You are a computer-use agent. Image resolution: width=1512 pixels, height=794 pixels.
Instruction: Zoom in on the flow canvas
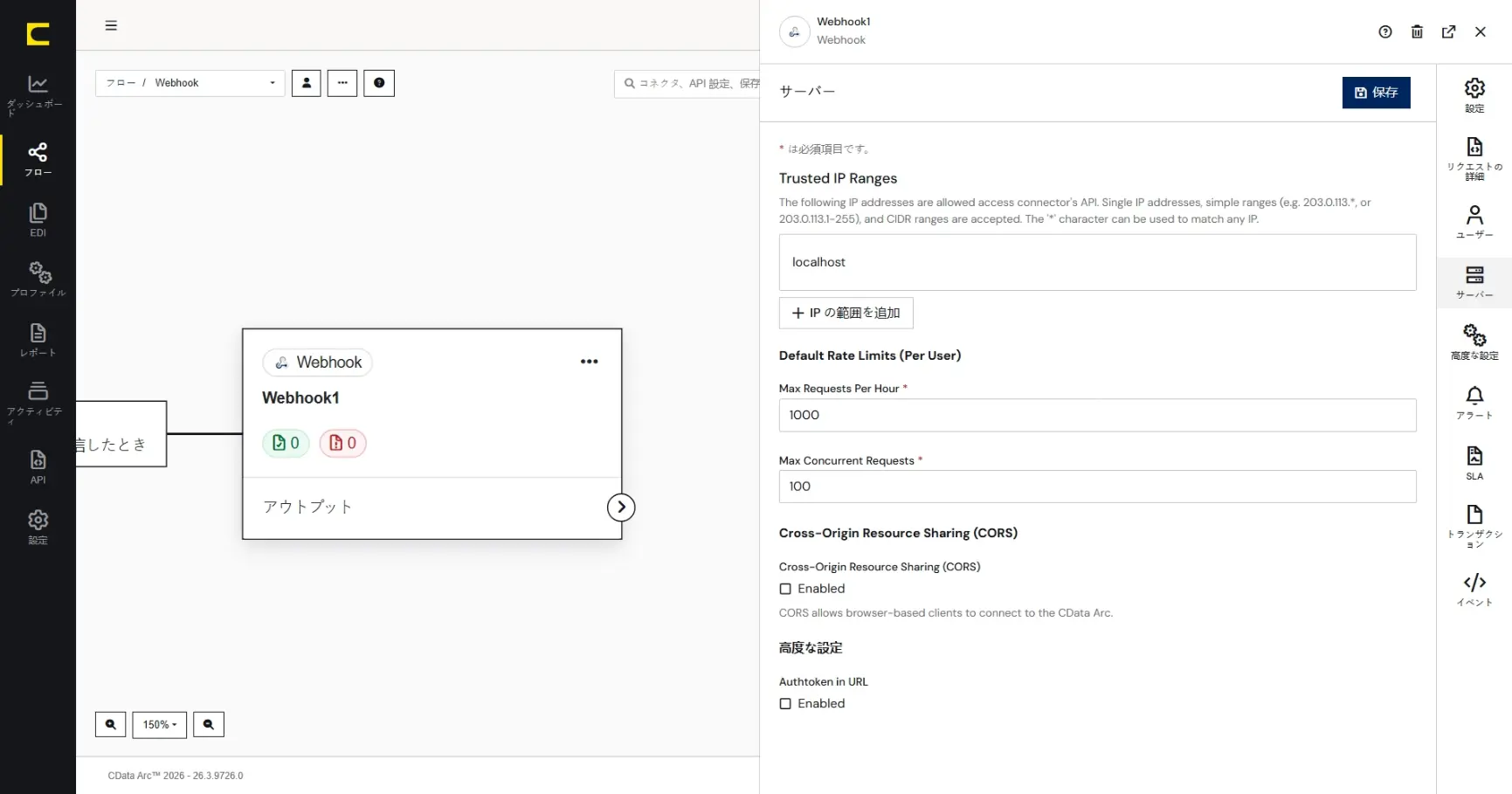(110, 724)
